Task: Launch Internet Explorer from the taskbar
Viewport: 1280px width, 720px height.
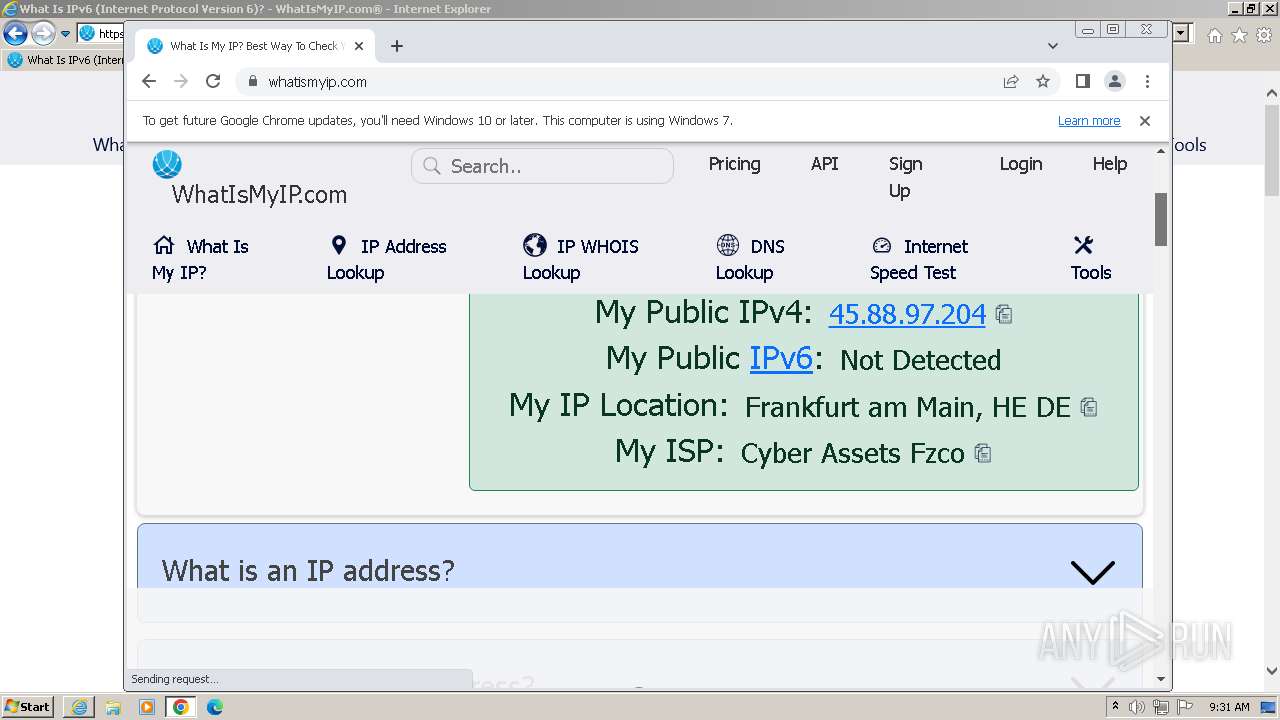Action: (x=79, y=707)
